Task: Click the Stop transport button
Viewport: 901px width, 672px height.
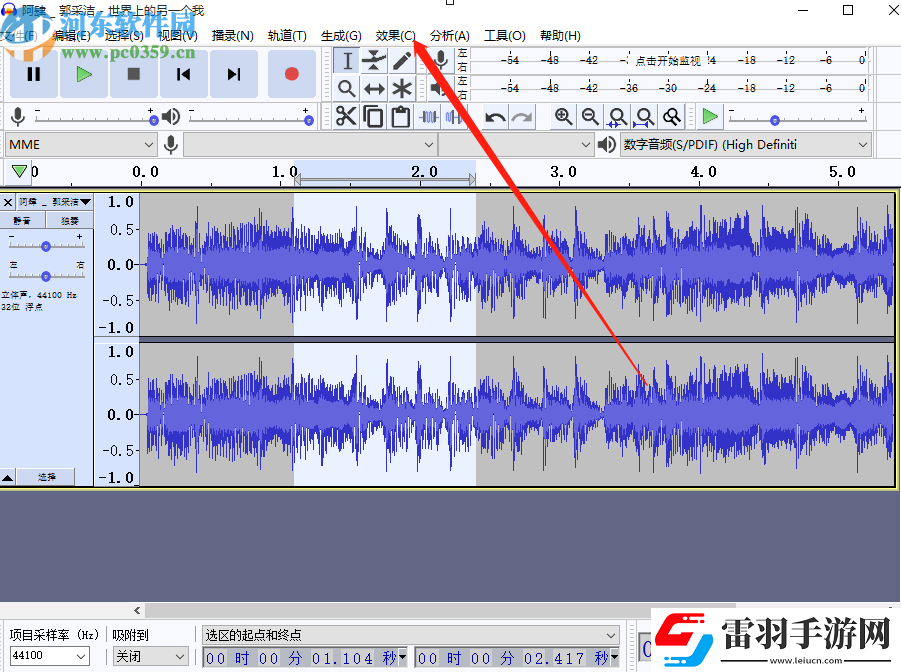Action: click(134, 74)
